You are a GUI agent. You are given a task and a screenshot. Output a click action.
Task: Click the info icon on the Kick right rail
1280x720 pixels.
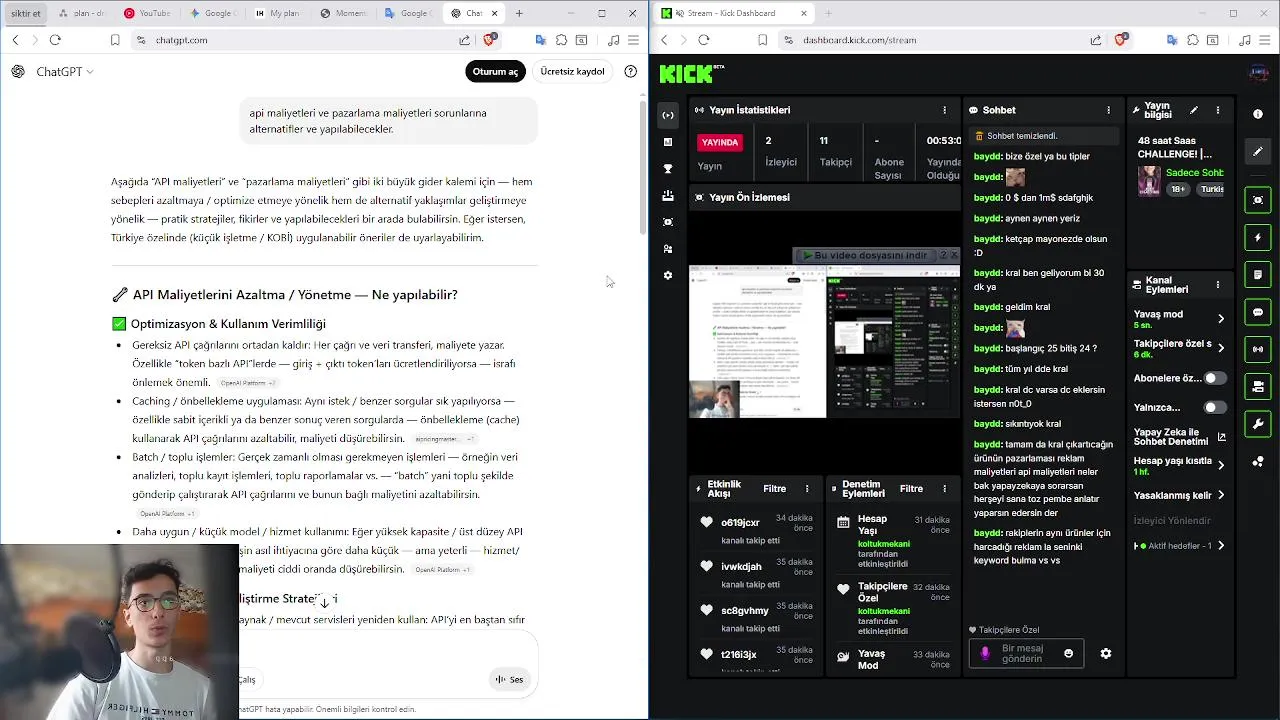tap(1258, 114)
